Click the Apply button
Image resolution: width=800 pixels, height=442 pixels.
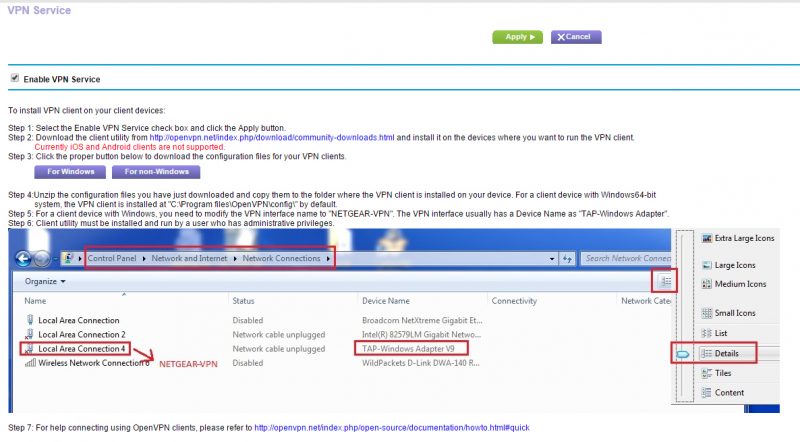[516, 37]
